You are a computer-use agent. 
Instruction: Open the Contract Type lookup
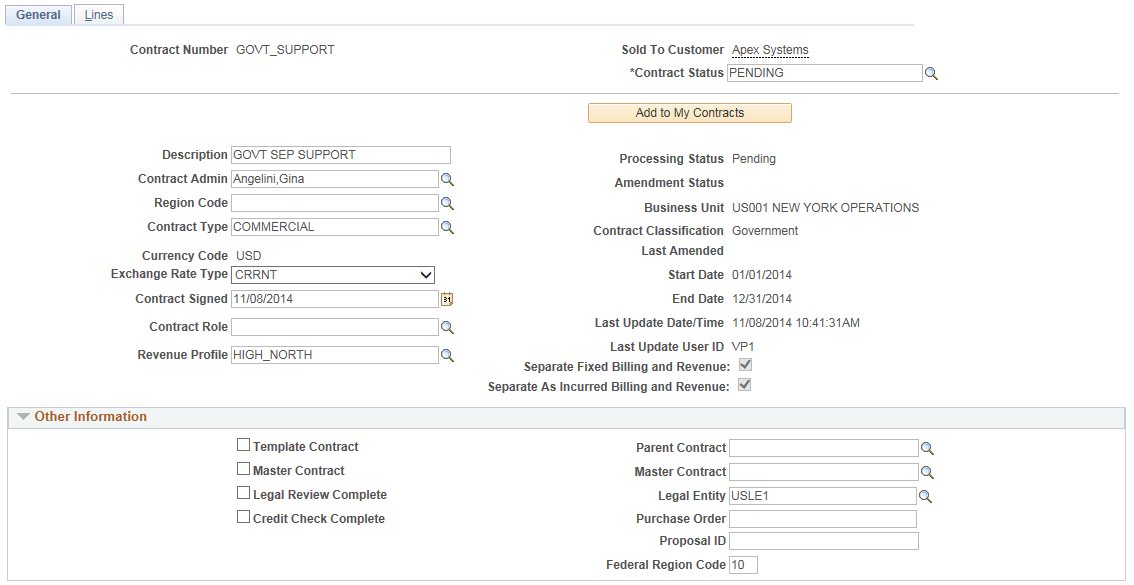[x=447, y=226]
